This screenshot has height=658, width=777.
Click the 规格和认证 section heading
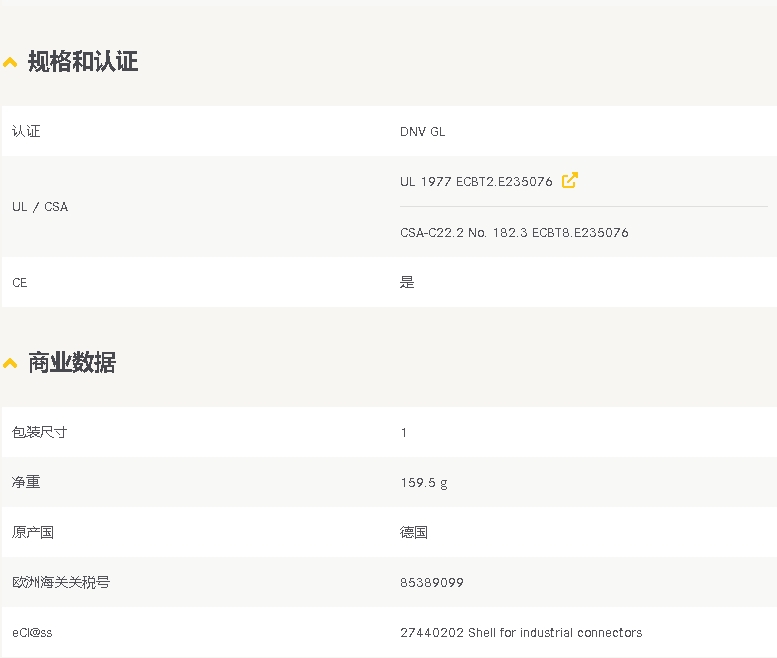pos(83,61)
